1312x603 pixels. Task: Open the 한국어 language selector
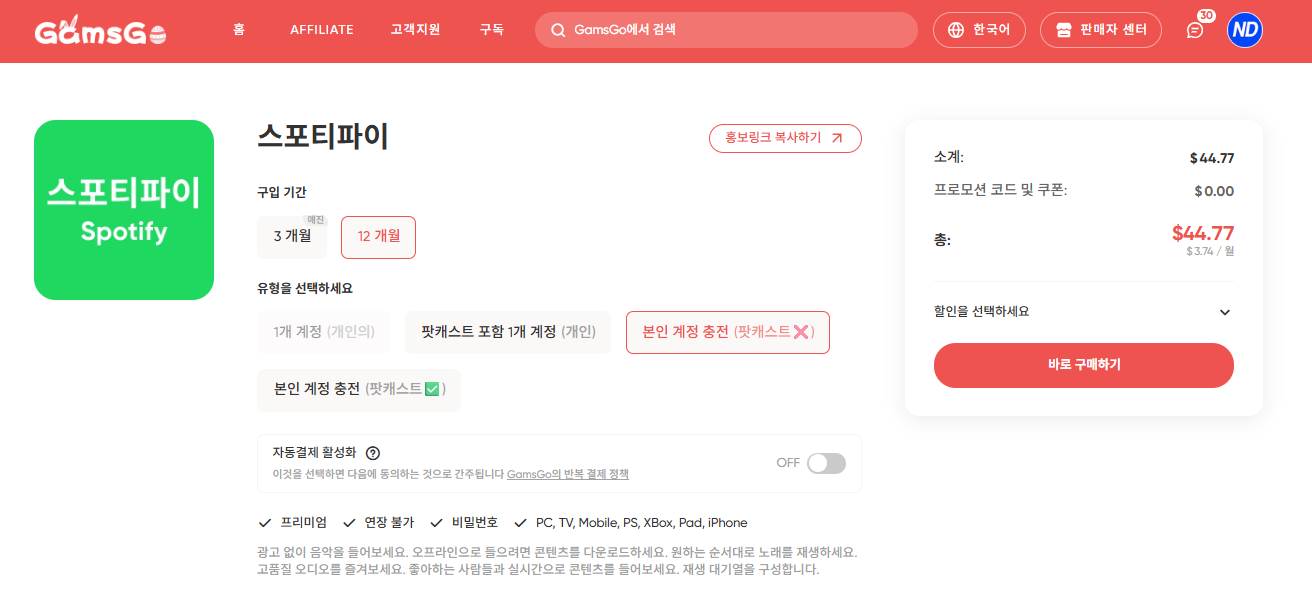tap(979, 30)
